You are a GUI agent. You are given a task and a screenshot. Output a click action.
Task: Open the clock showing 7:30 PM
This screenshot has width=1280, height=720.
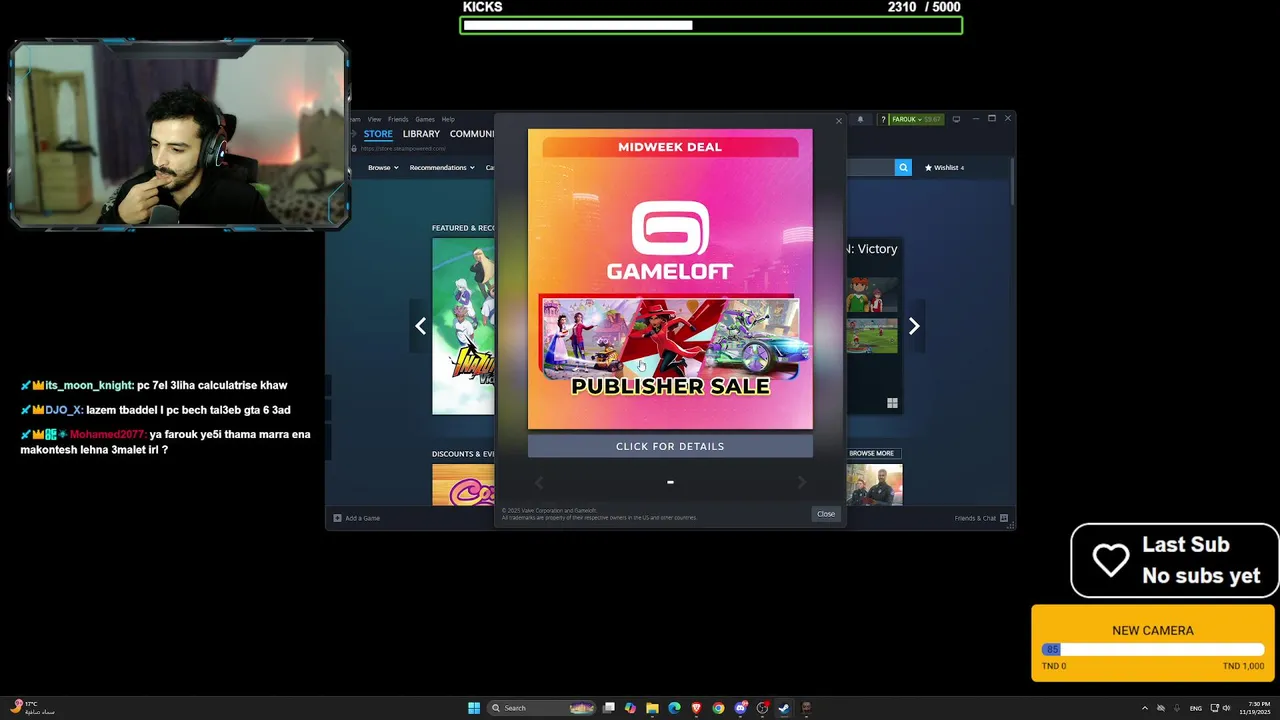[1255, 708]
